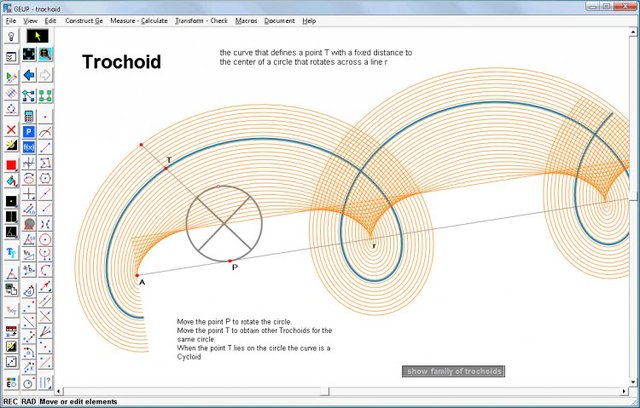Viewport: 640px width, 408px height.
Task: Select the single point tool
Action: [x=45, y=116]
